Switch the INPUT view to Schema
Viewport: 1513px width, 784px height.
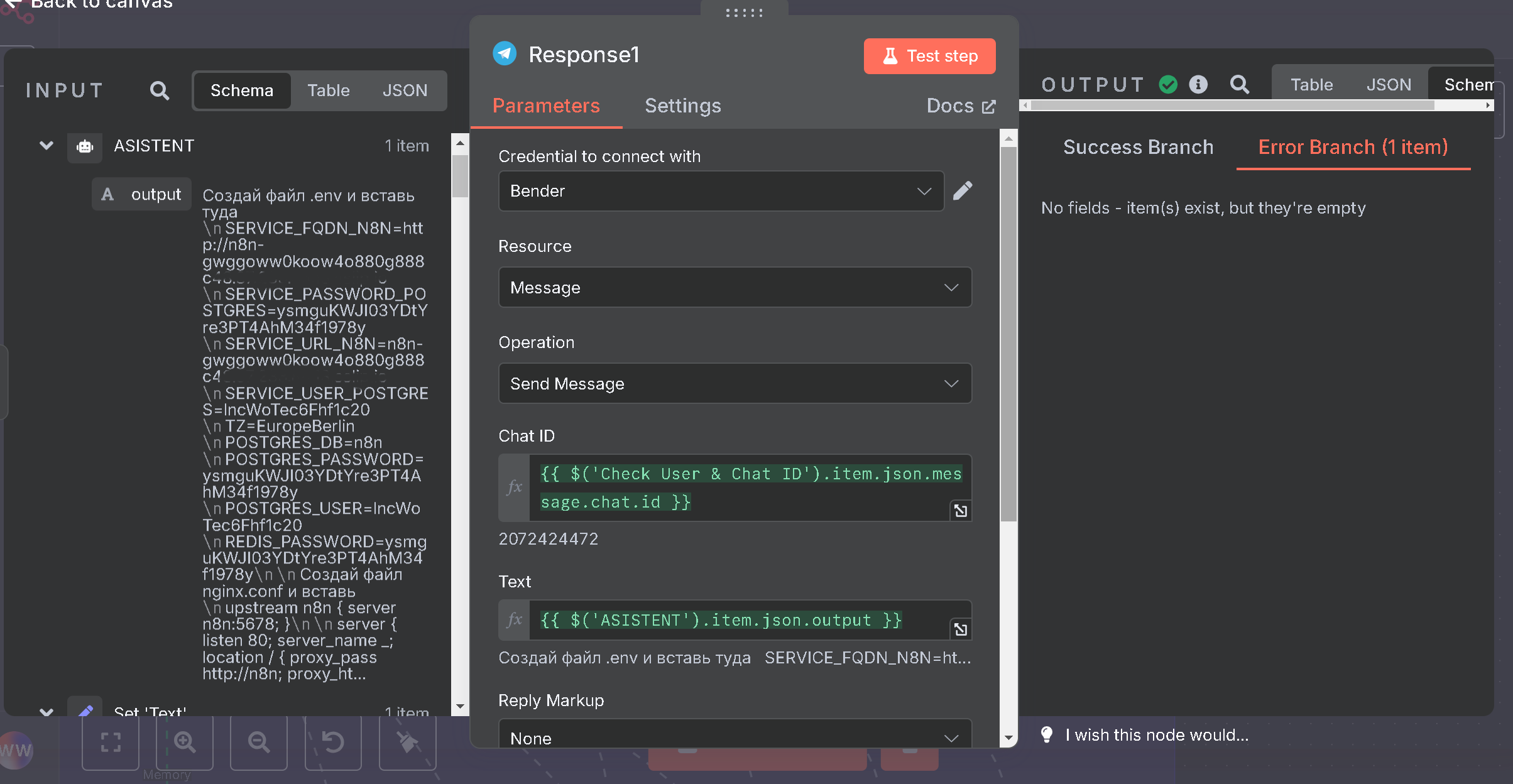pos(242,90)
